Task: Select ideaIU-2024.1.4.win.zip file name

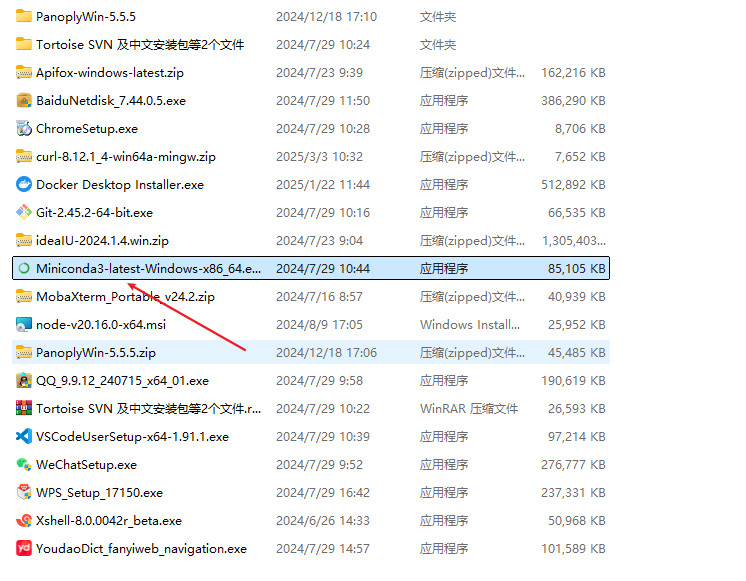Action: (102, 241)
